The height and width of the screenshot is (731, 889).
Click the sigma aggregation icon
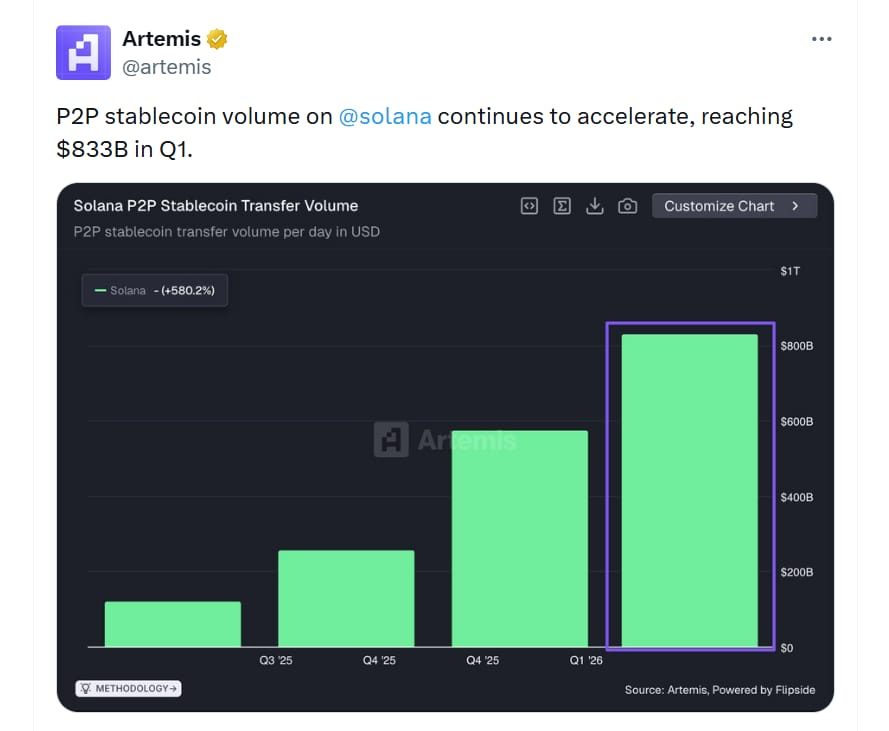click(x=562, y=206)
